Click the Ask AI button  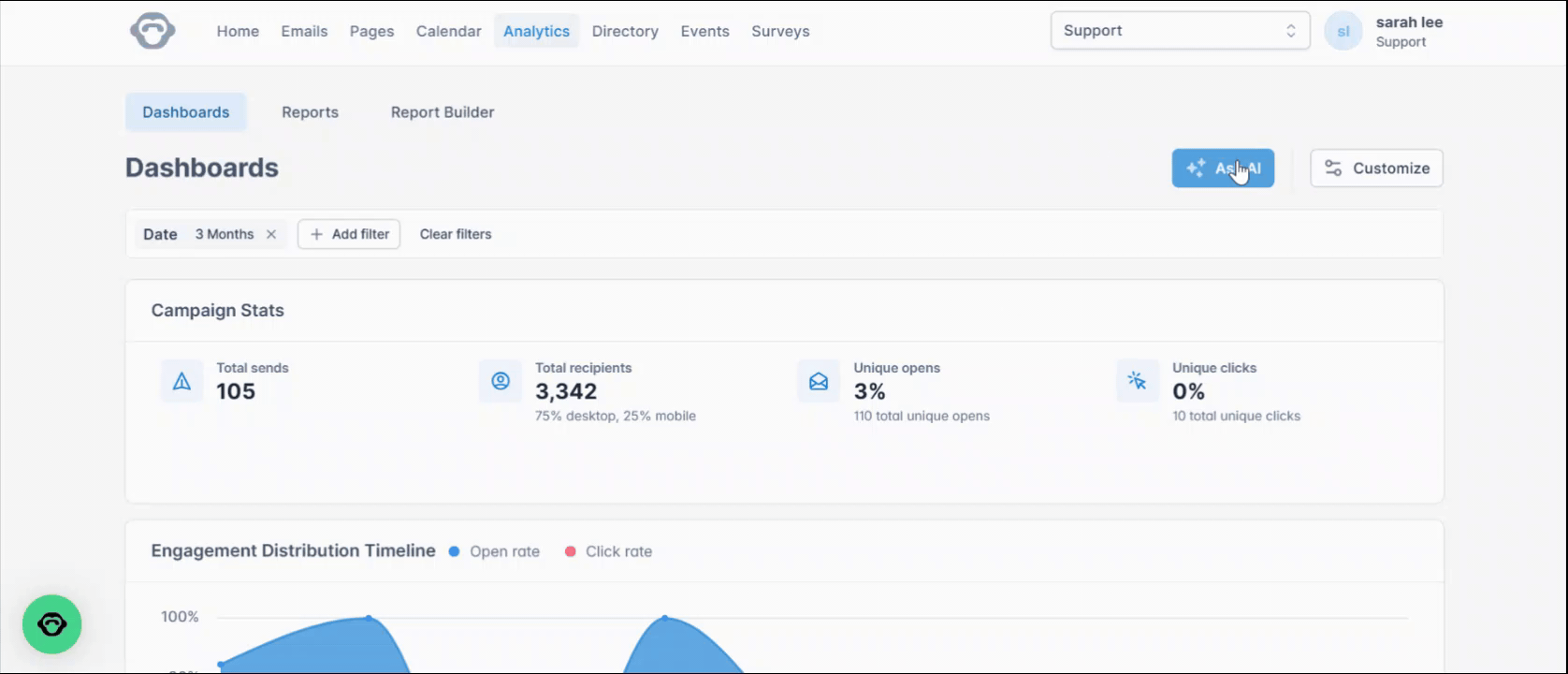pyautogui.click(x=1223, y=168)
